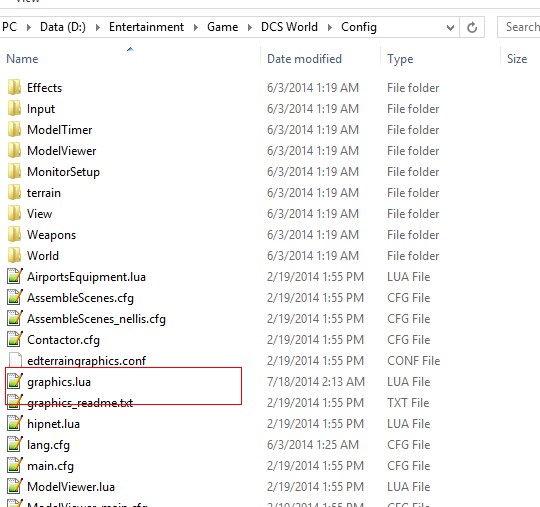
Task: Select edterraingraphics.conf file name
Action: 86,361
